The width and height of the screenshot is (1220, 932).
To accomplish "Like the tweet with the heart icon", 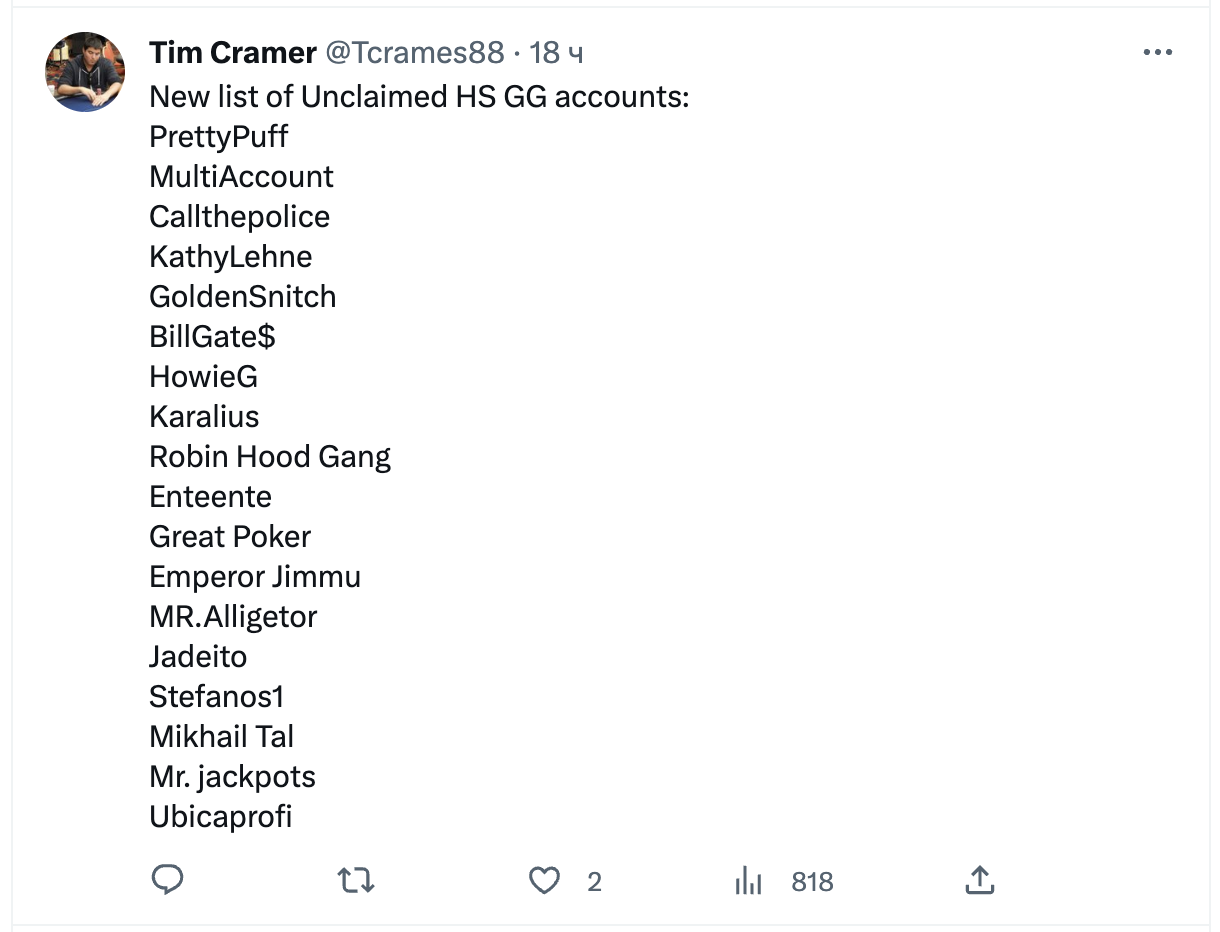I will pyautogui.click(x=543, y=881).
